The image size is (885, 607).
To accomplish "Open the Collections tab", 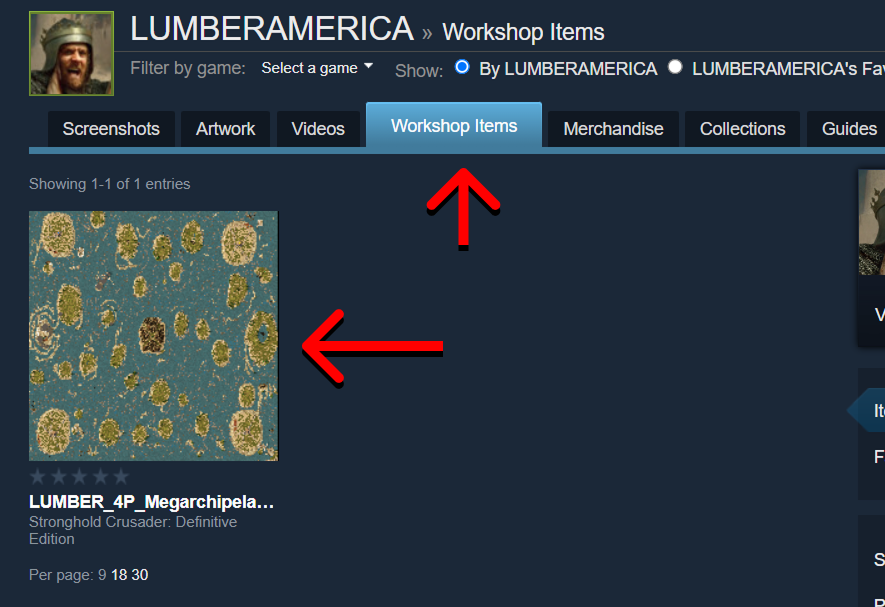I will 742,129.
